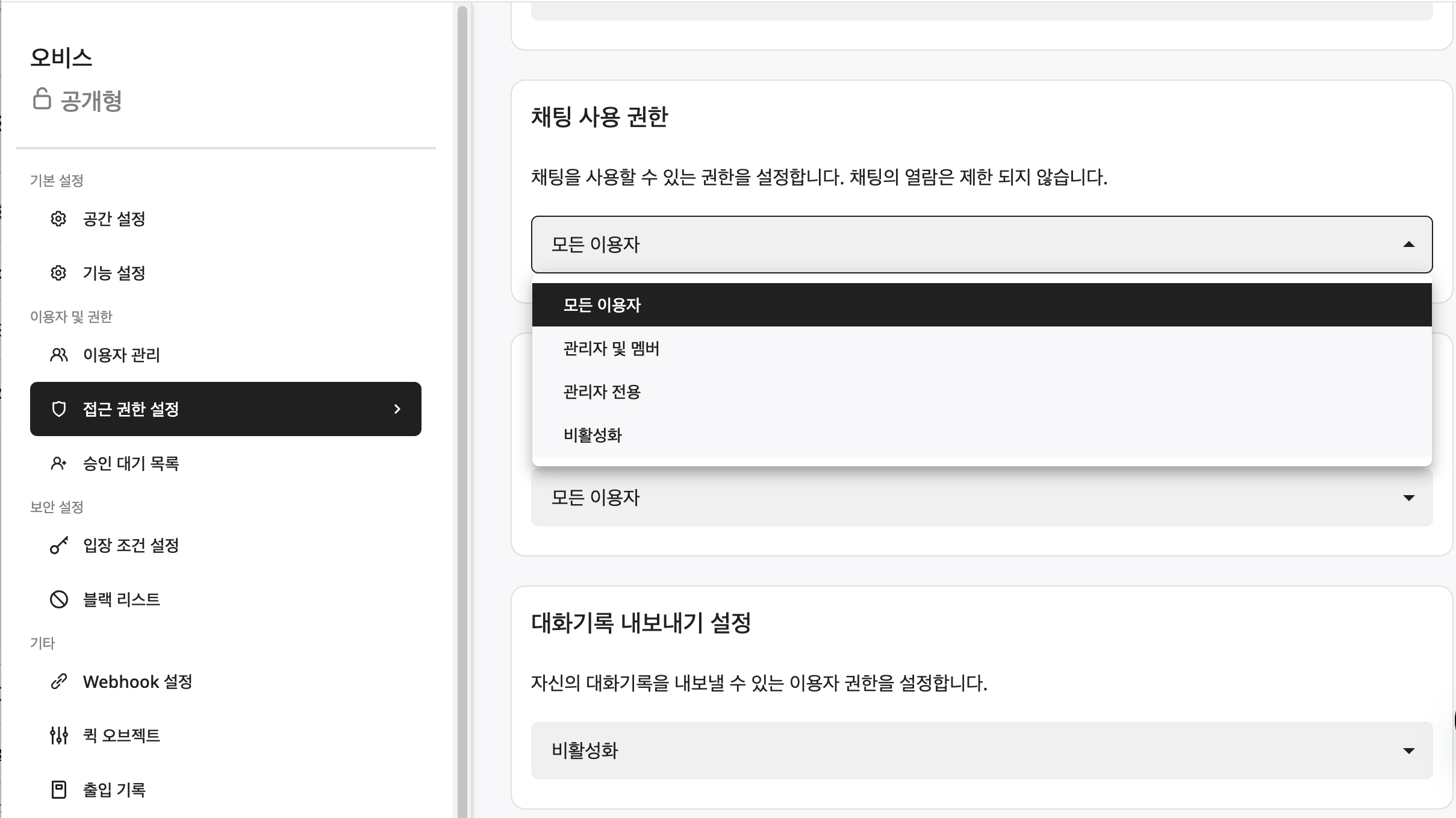Click the lock icon next to 공개형
The image size is (1456, 818).
[42, 99]
